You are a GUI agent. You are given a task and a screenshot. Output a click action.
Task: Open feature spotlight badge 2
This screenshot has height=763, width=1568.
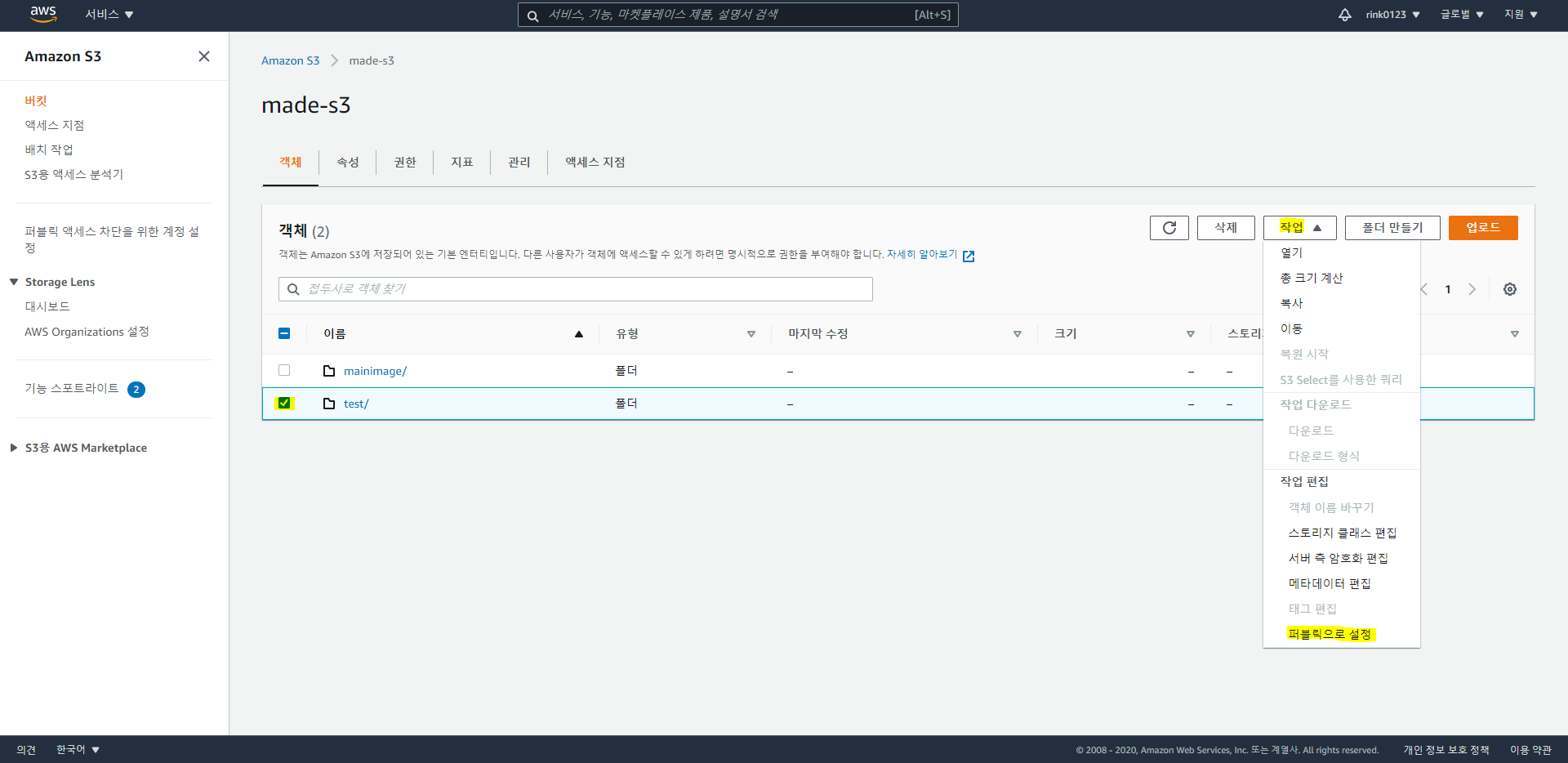tap(136, 390)
